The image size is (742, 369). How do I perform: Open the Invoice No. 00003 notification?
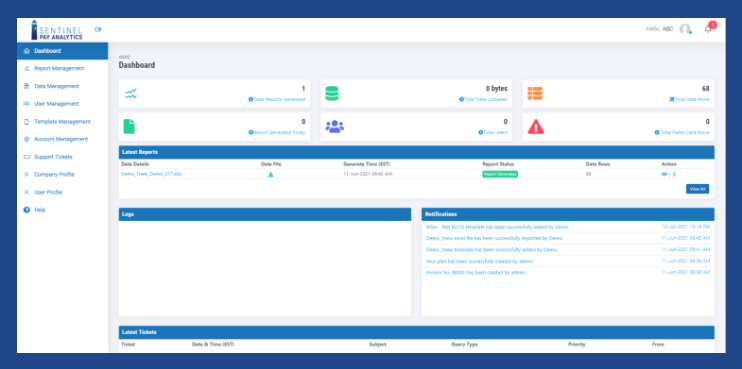tap(476, 272)
